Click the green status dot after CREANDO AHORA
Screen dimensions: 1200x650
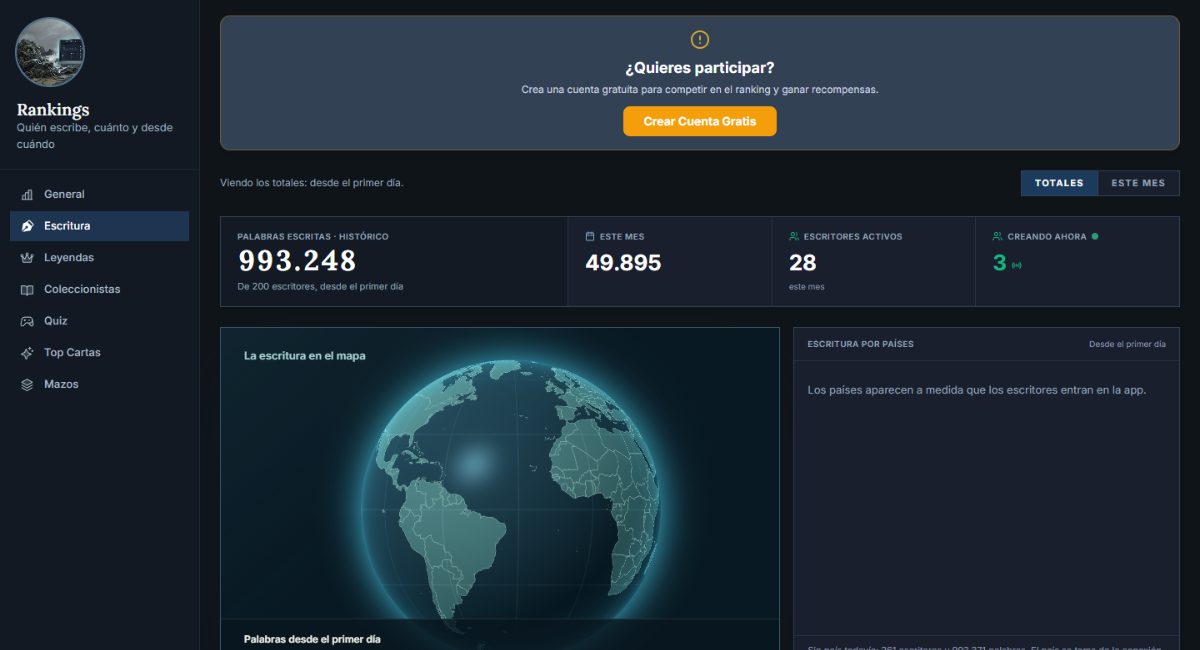1095,237
